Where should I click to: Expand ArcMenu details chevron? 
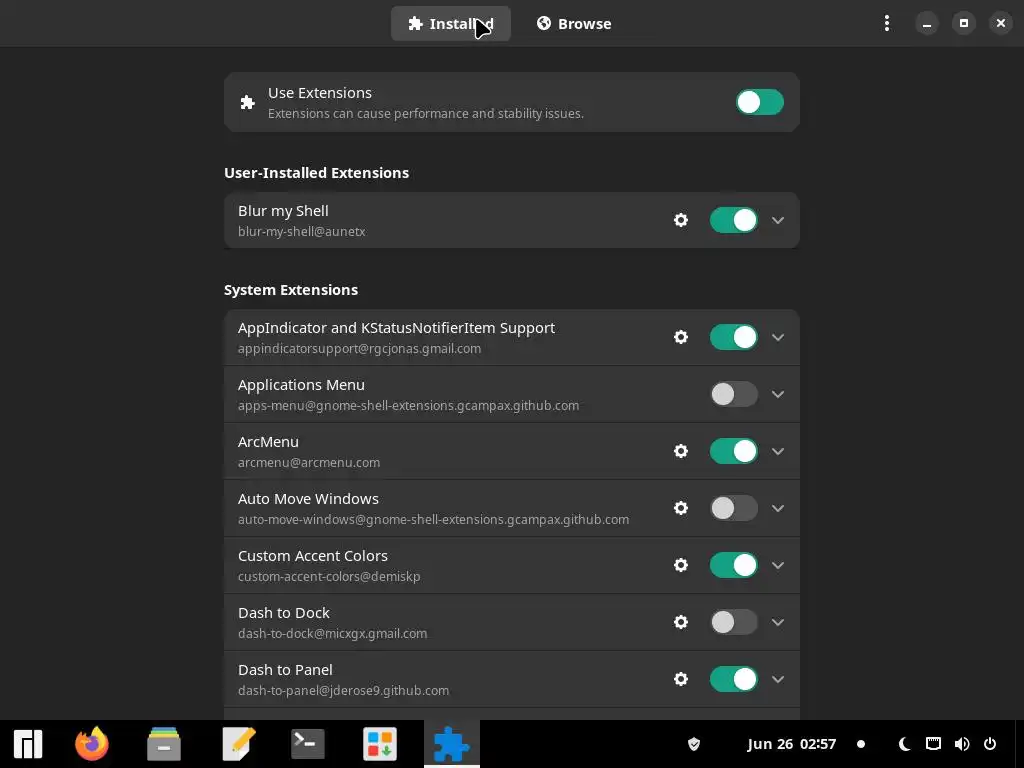[778, 451]
